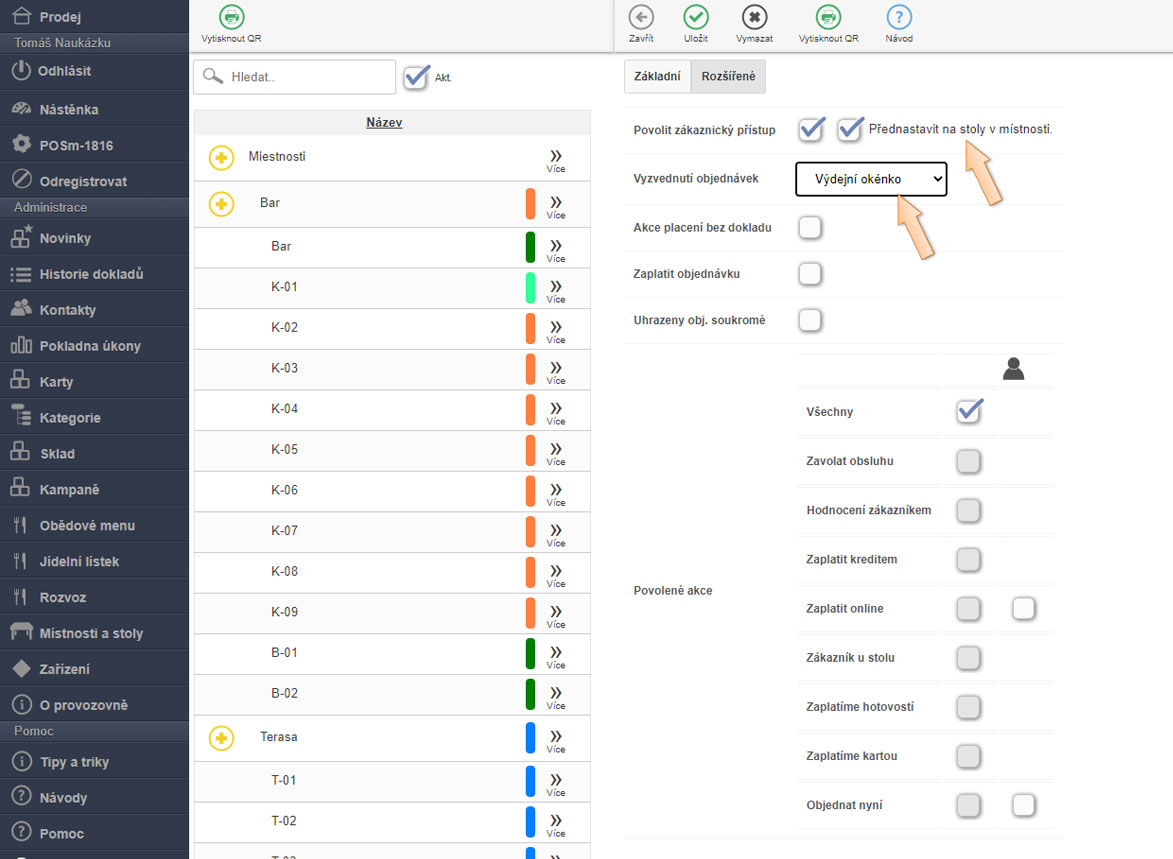Screen dimensions: 1173x859
Task: Open the Návod help icon in toolbar
Action: pyautogui.click(x=899, y=17)
